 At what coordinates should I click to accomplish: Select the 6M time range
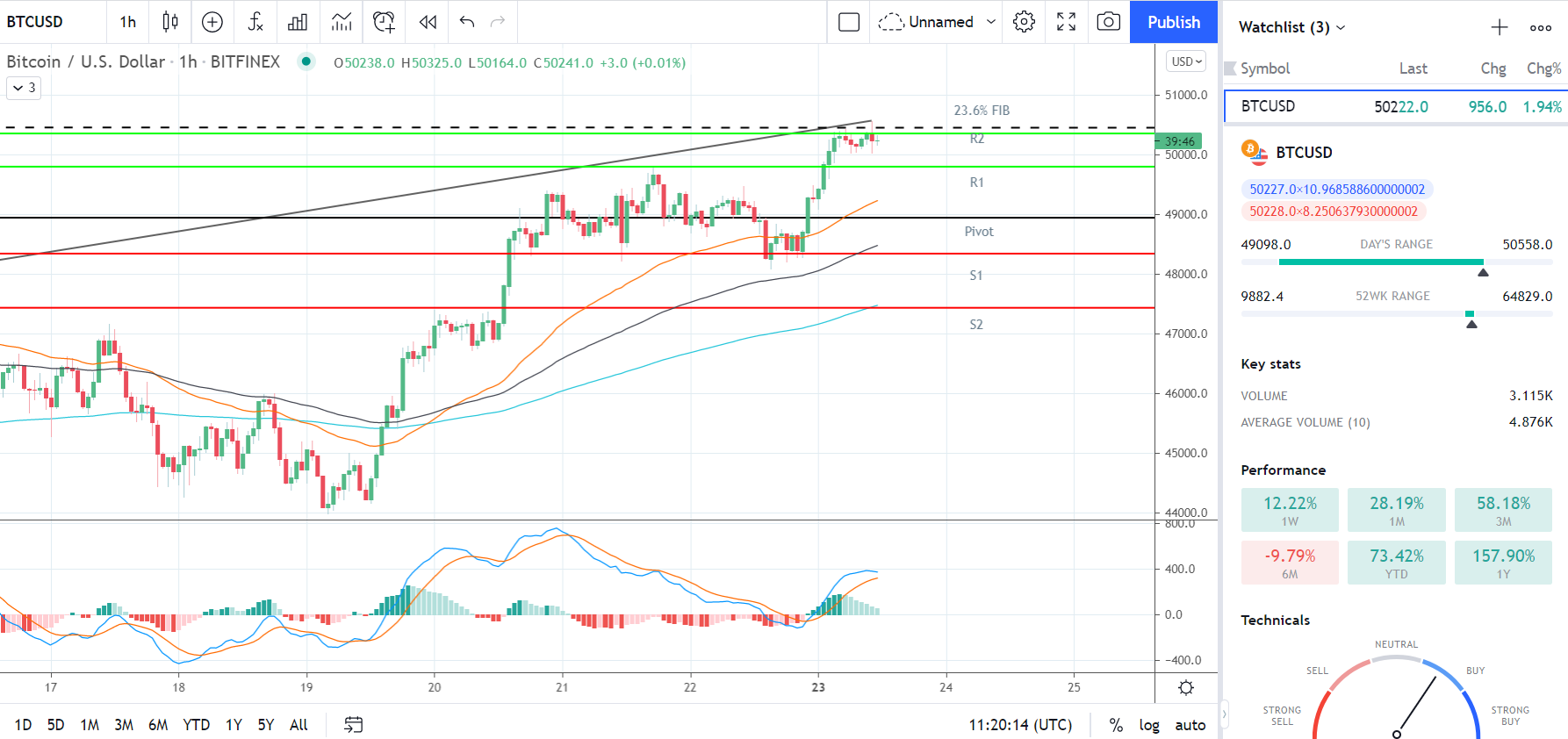[x=158, y=725]
